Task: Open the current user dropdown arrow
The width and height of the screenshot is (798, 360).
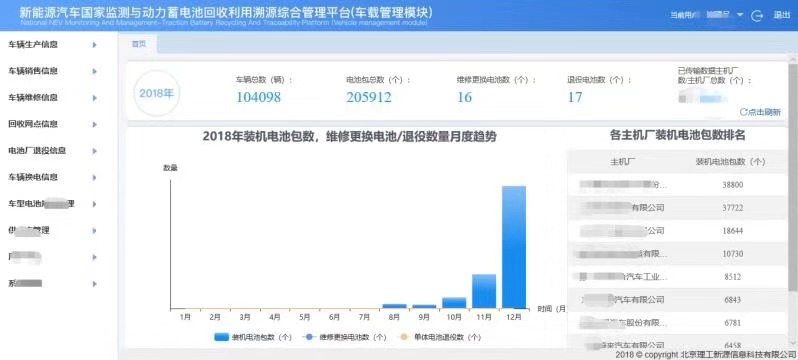Action: 740,16
